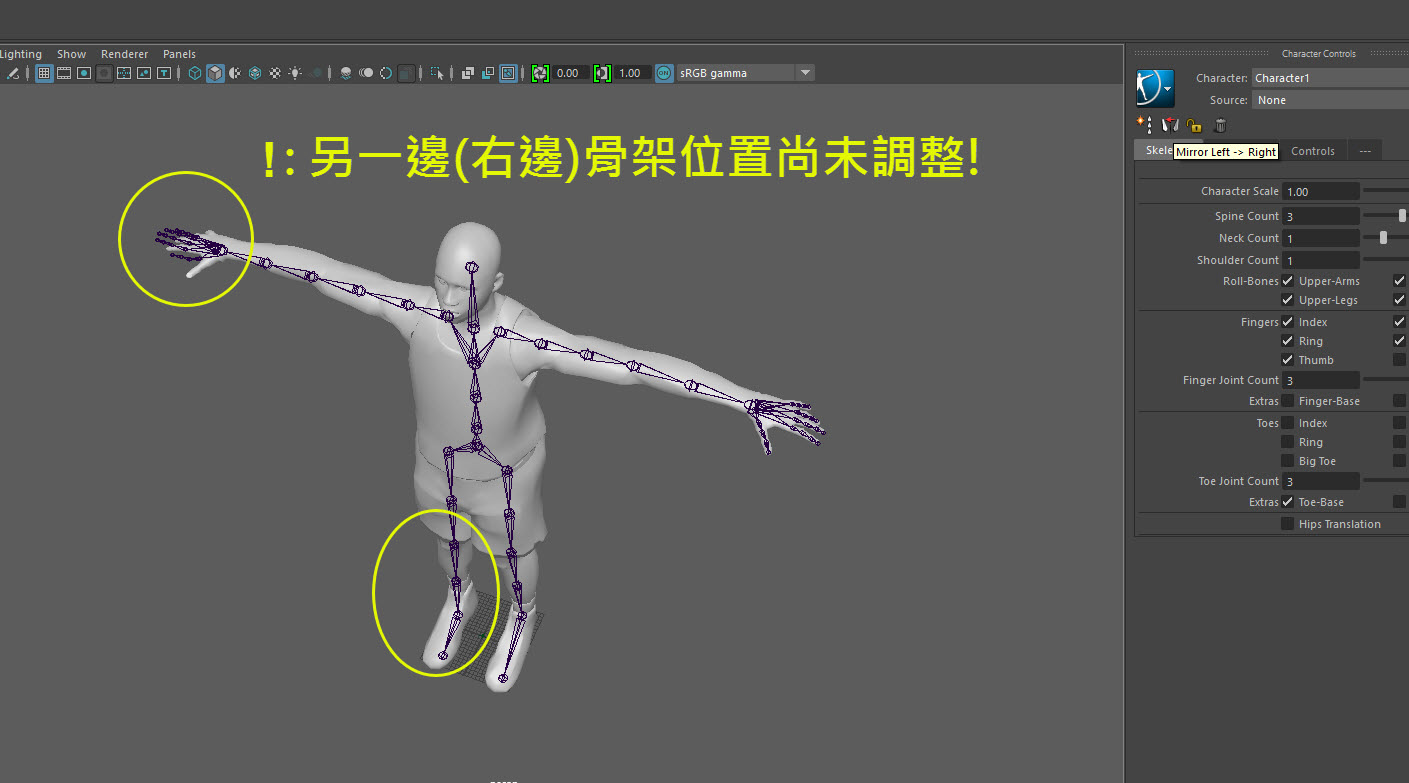Screen dimensions: 1409x783
Task: Open the Panels menu
Action: coord(180,54)
